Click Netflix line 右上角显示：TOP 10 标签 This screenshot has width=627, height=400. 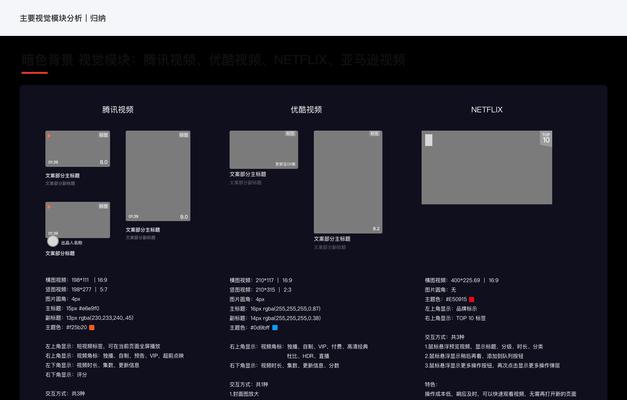[455, 318]
